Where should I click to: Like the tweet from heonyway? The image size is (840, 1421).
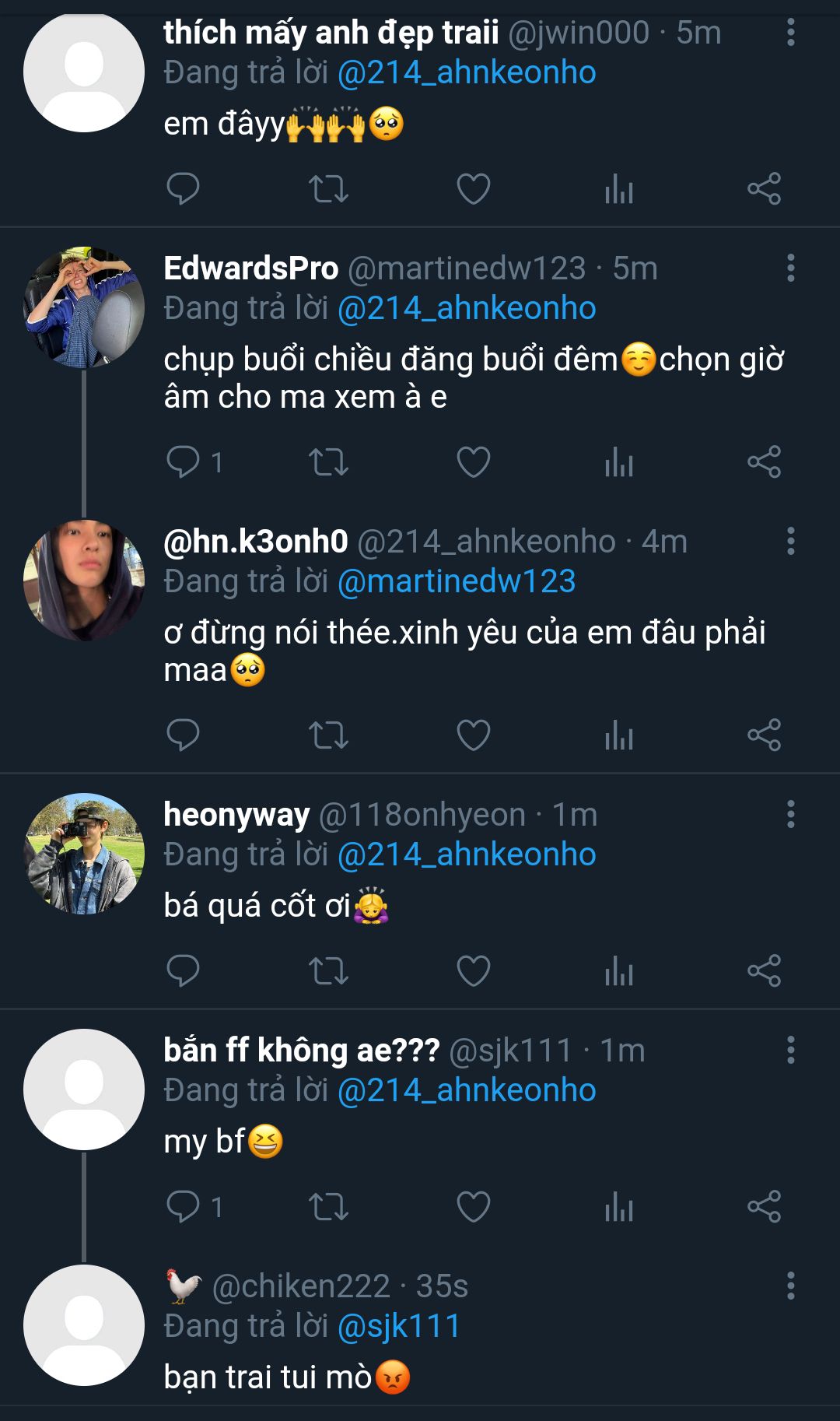pyautogui.click(x=473, y=971)
